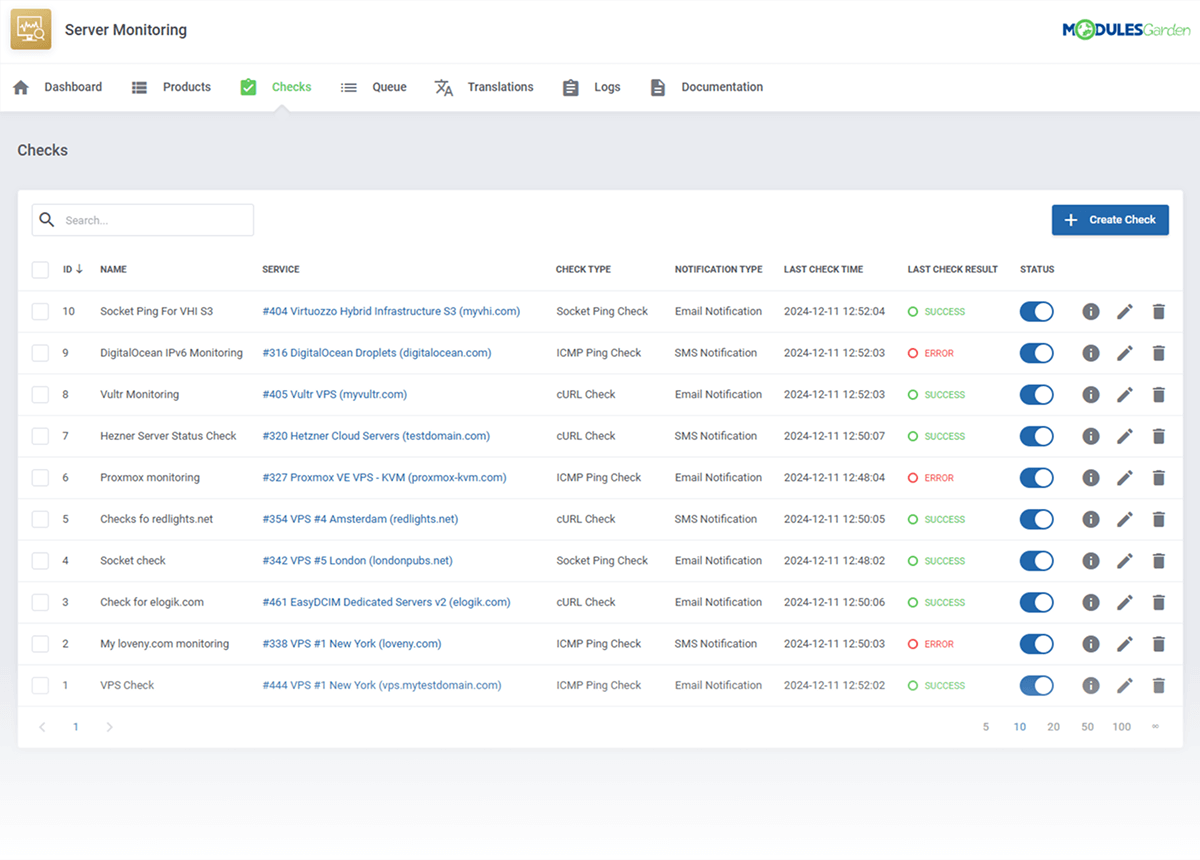Toggle the VPS Check status switch
This screenshot has height=860, width=1200.
(x=1037, y=685)
